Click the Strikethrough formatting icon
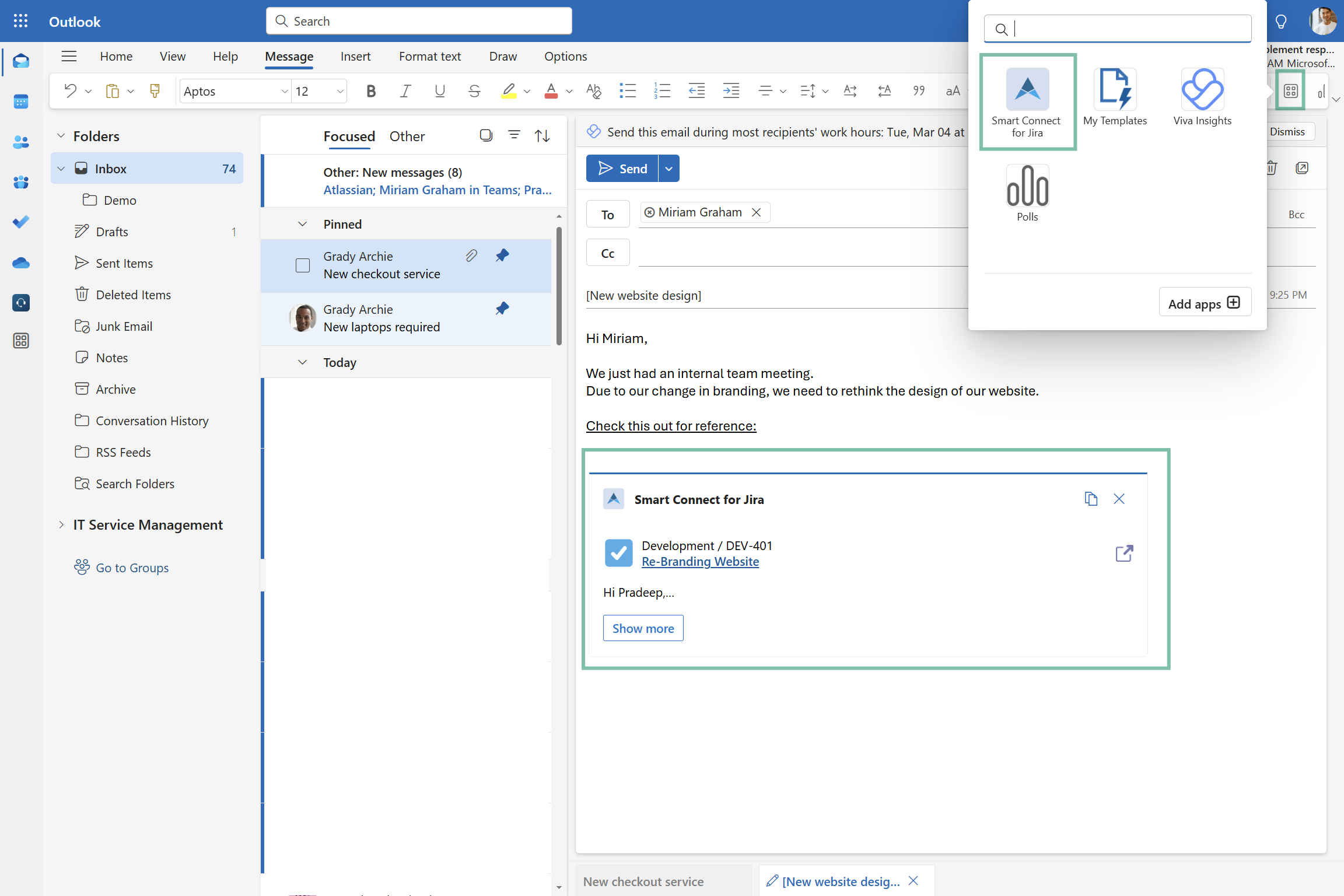The image size is (1344, 896). (x=474, y=91)
